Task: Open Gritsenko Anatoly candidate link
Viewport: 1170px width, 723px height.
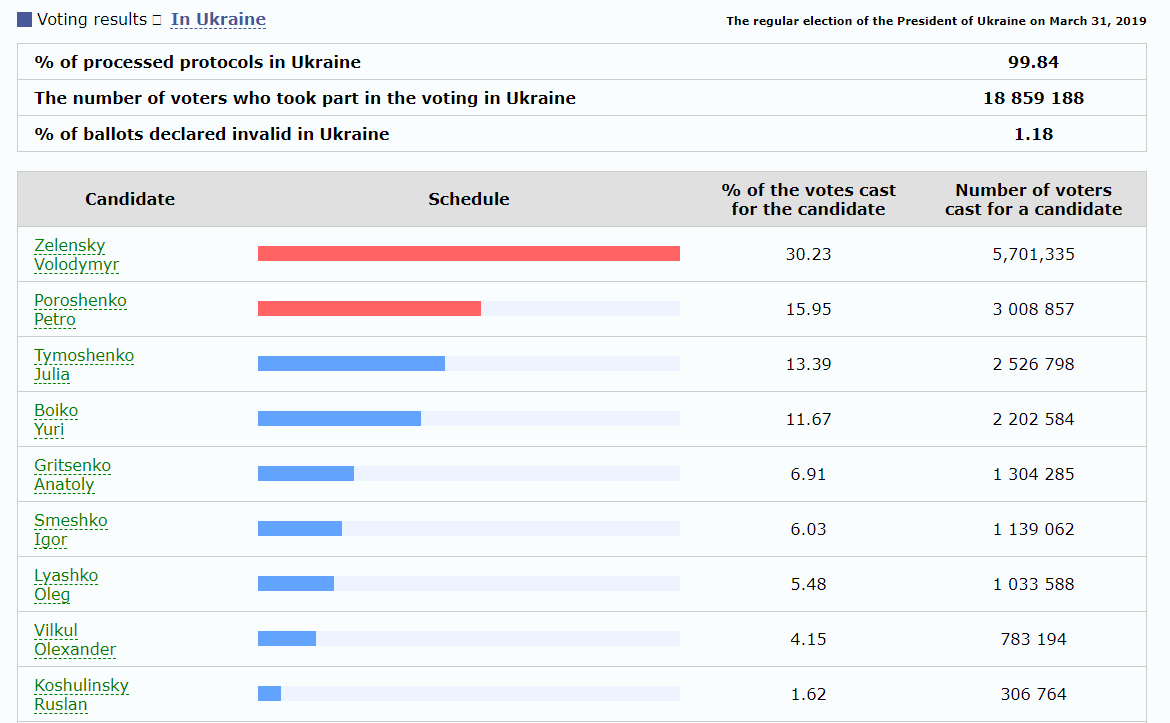Action: (x=72, y=475)
